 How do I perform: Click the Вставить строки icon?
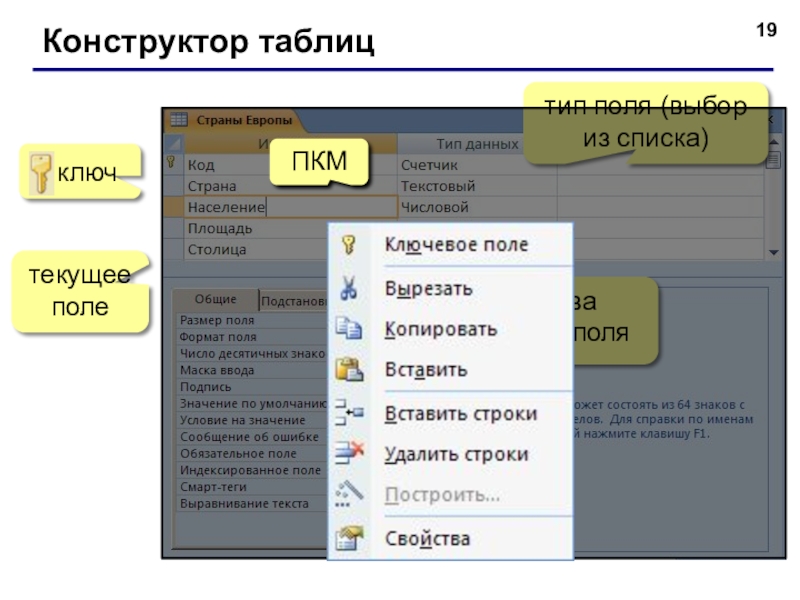click(349, 412)
